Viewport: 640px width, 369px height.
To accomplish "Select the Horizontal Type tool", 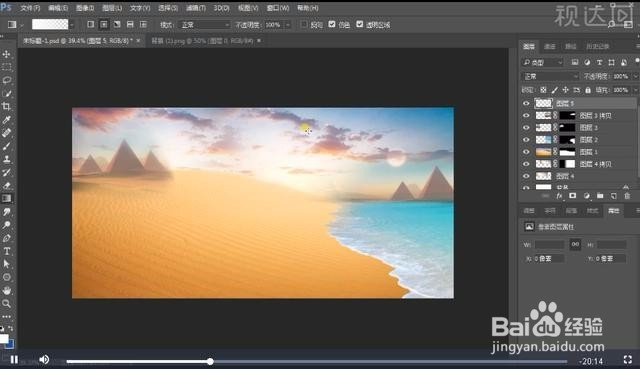I will [x=7, y=251].
